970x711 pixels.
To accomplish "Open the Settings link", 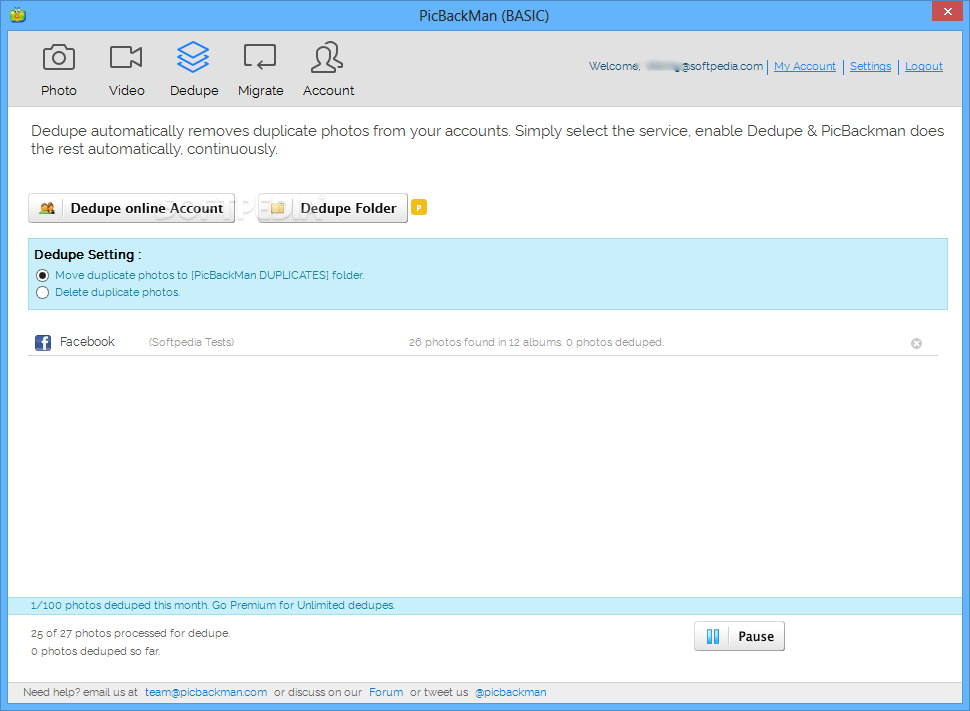I will [870, 66].
